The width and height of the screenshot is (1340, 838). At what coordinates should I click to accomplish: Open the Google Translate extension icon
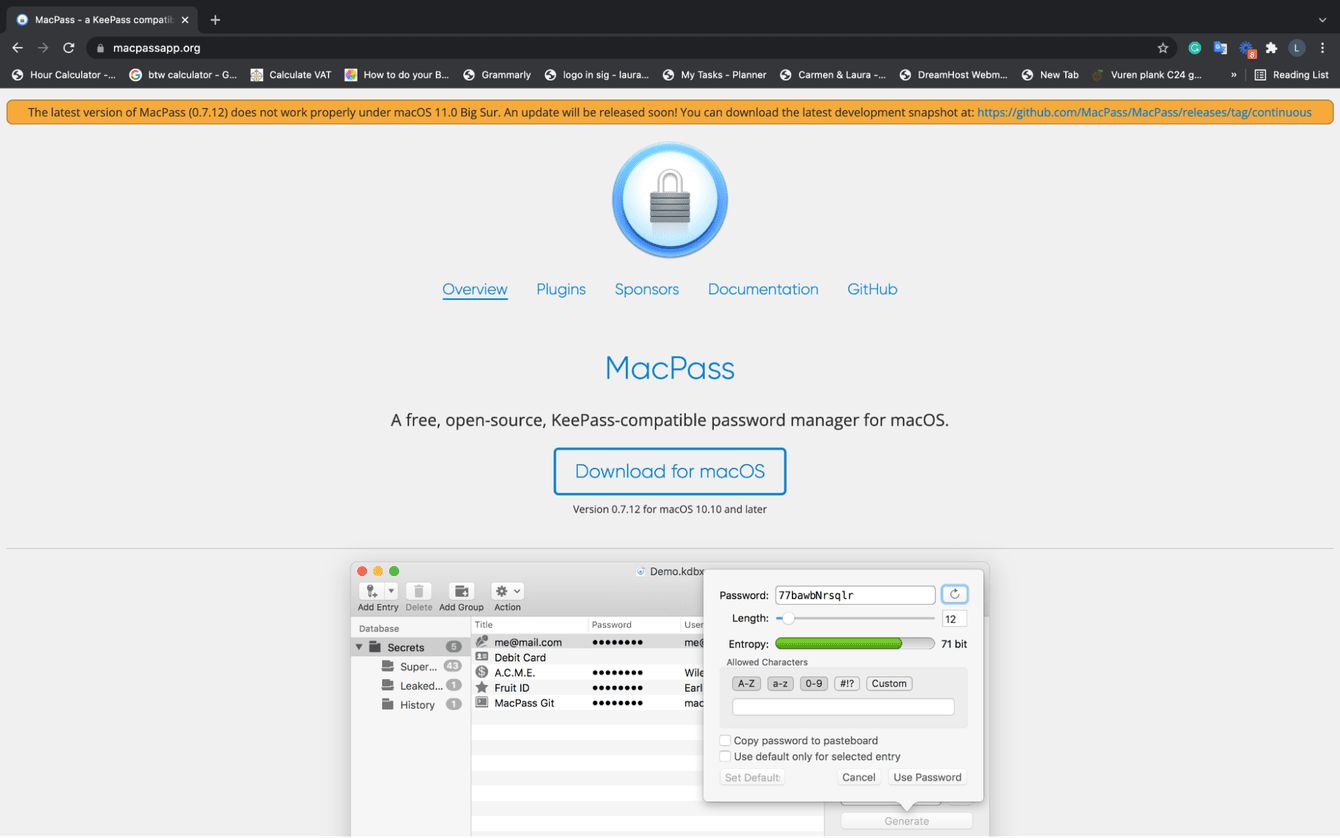(1220, 48)
